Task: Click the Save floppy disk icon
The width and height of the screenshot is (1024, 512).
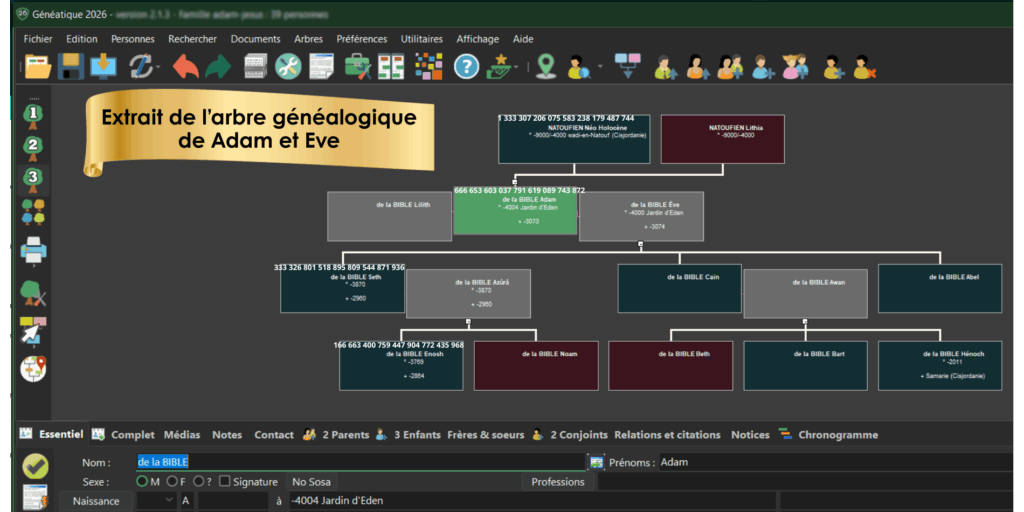Action: pos(71,67)
